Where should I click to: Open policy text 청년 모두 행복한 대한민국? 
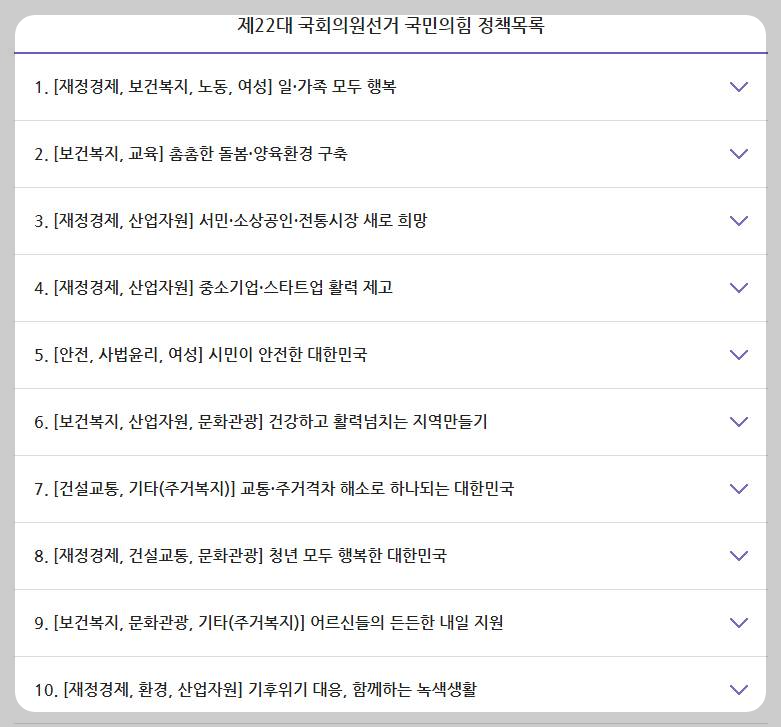[x=358, y=556]
